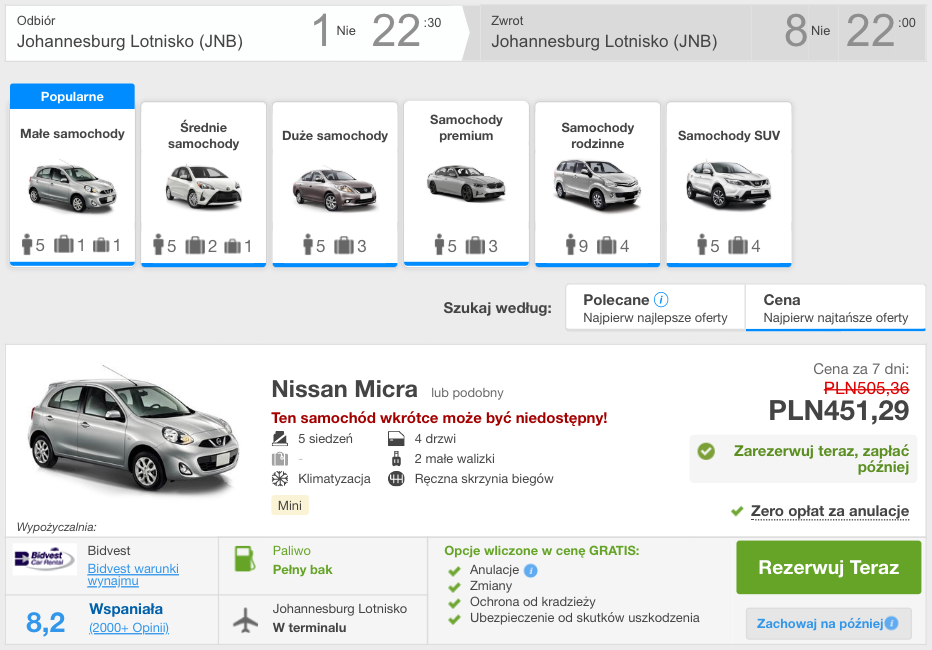Click the Popularne badge
932x650 pixels.
pyautogui.click(x=73, y=96)
